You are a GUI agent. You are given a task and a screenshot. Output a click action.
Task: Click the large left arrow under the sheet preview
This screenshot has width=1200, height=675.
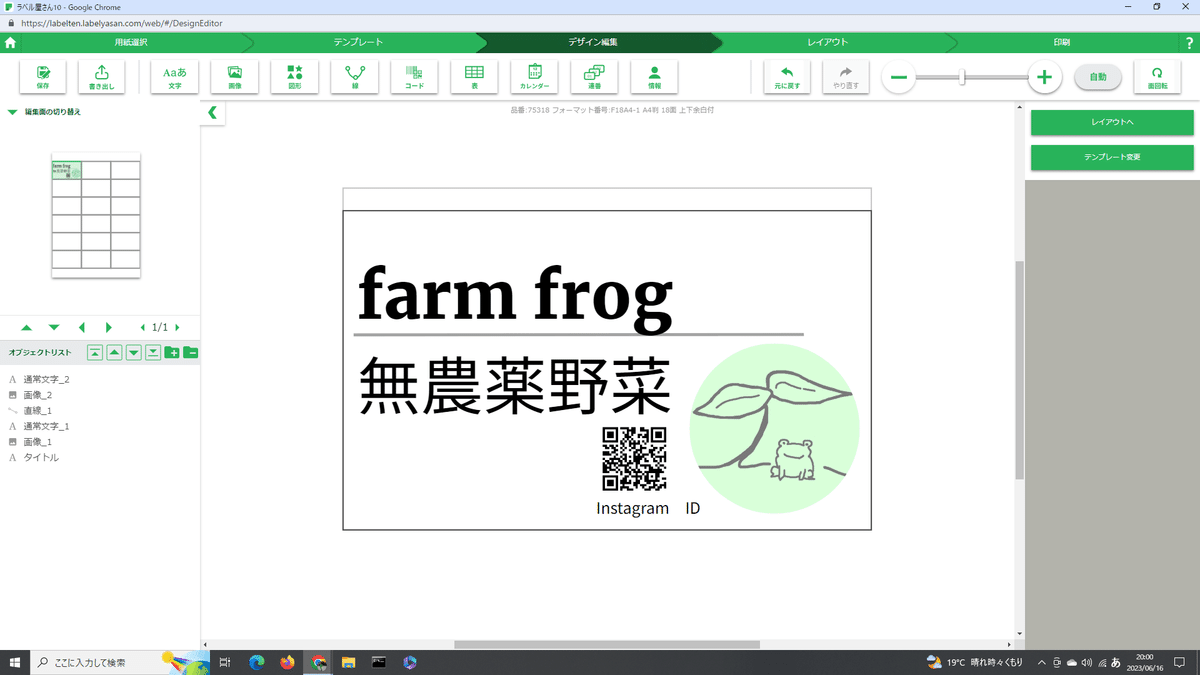82,327
